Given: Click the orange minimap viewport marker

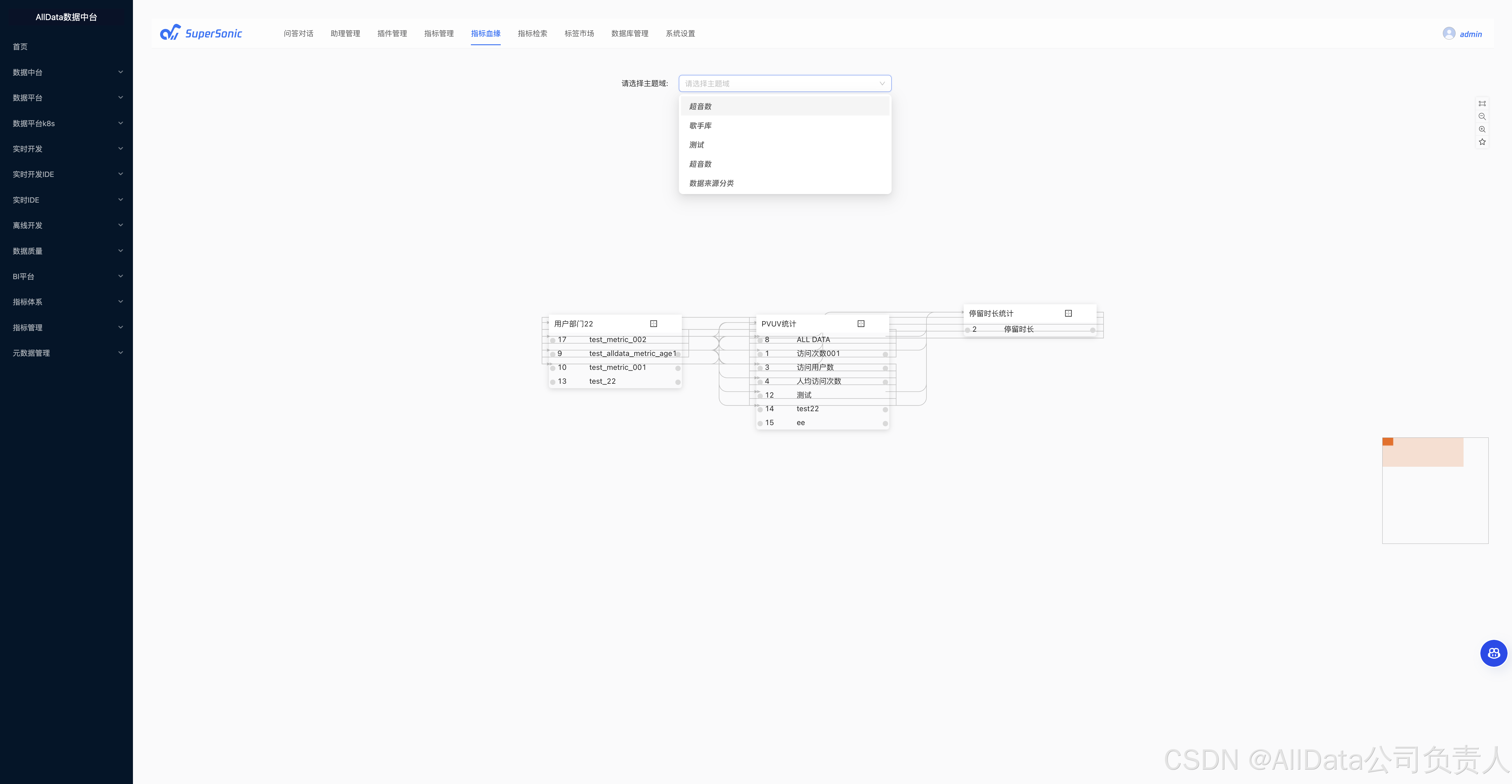Looking at the screenshot, I should click(x=1388, y=442).
